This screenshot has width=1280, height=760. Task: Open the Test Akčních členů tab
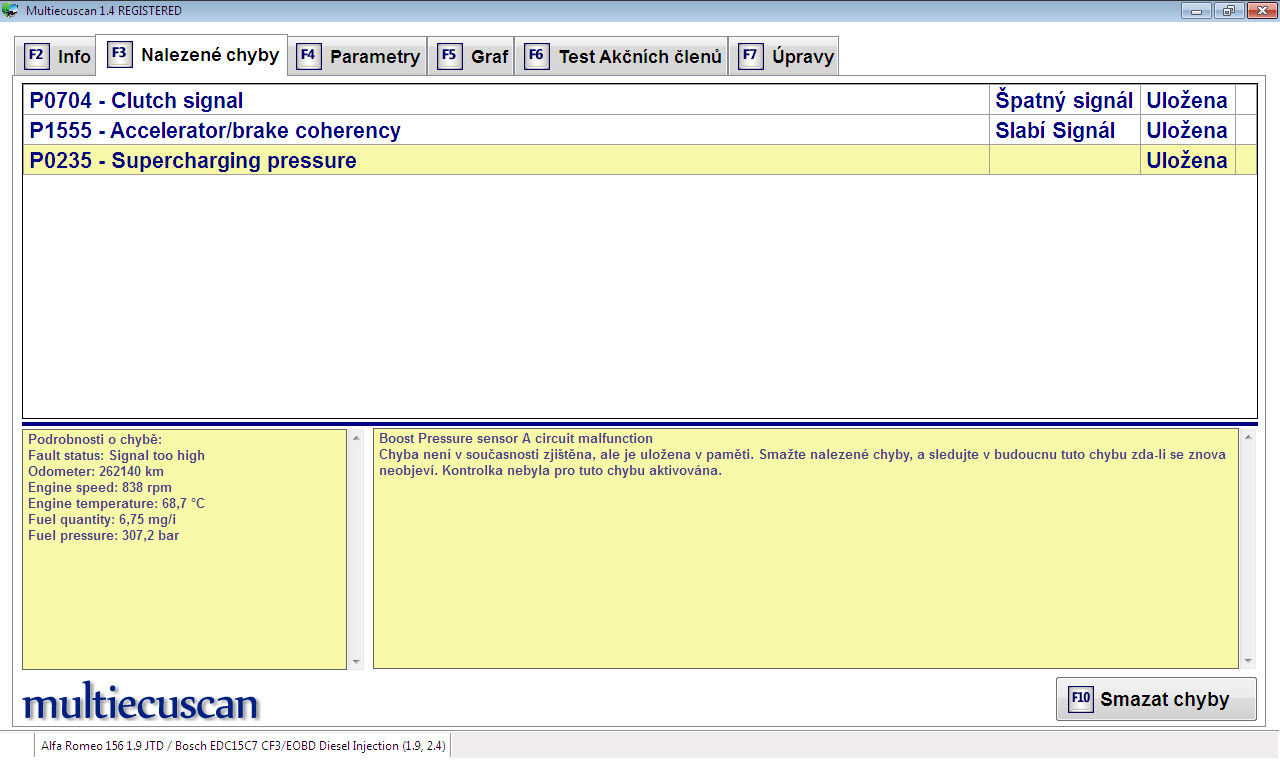pyautogui.click(x=639, y=57)
